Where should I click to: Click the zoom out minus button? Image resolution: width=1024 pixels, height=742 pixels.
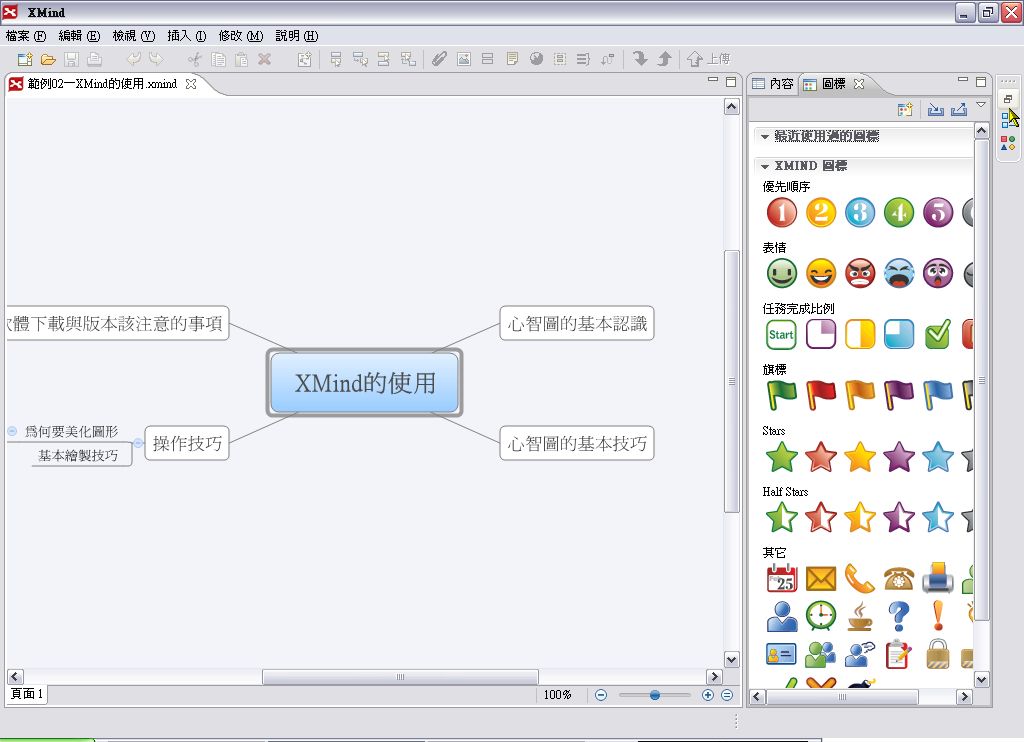pos(601,695)
